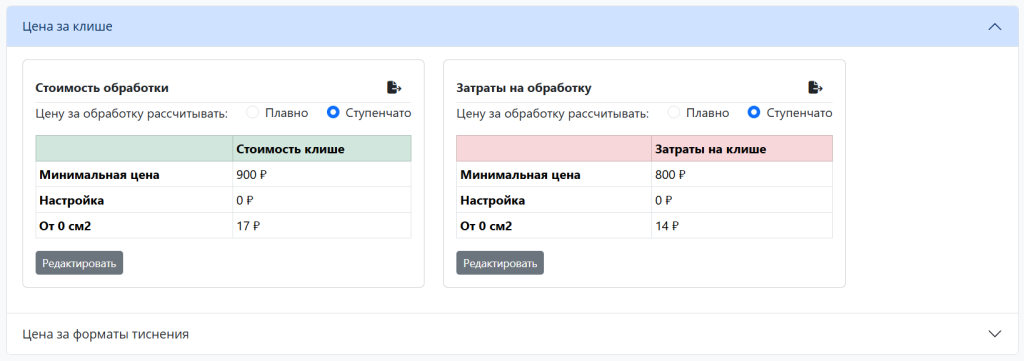Click Затраты на обработку card title
This screenshot has width=1024, height=361.
point(524,87)
